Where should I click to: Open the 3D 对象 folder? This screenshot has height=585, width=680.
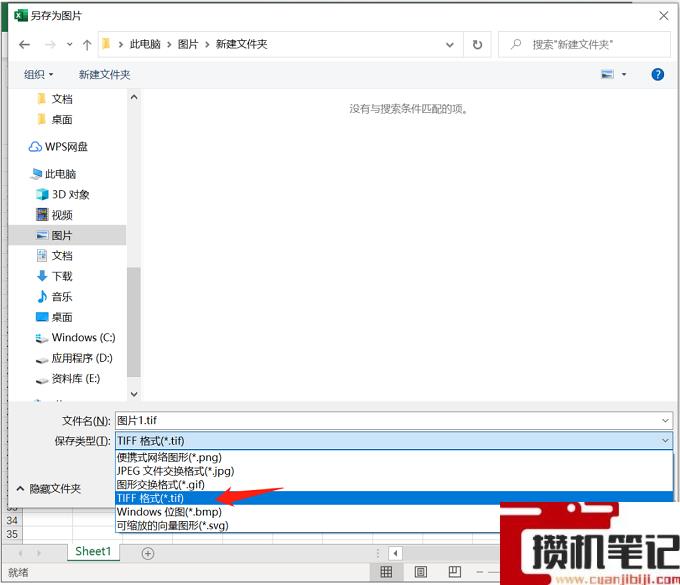tap(63, 194)
